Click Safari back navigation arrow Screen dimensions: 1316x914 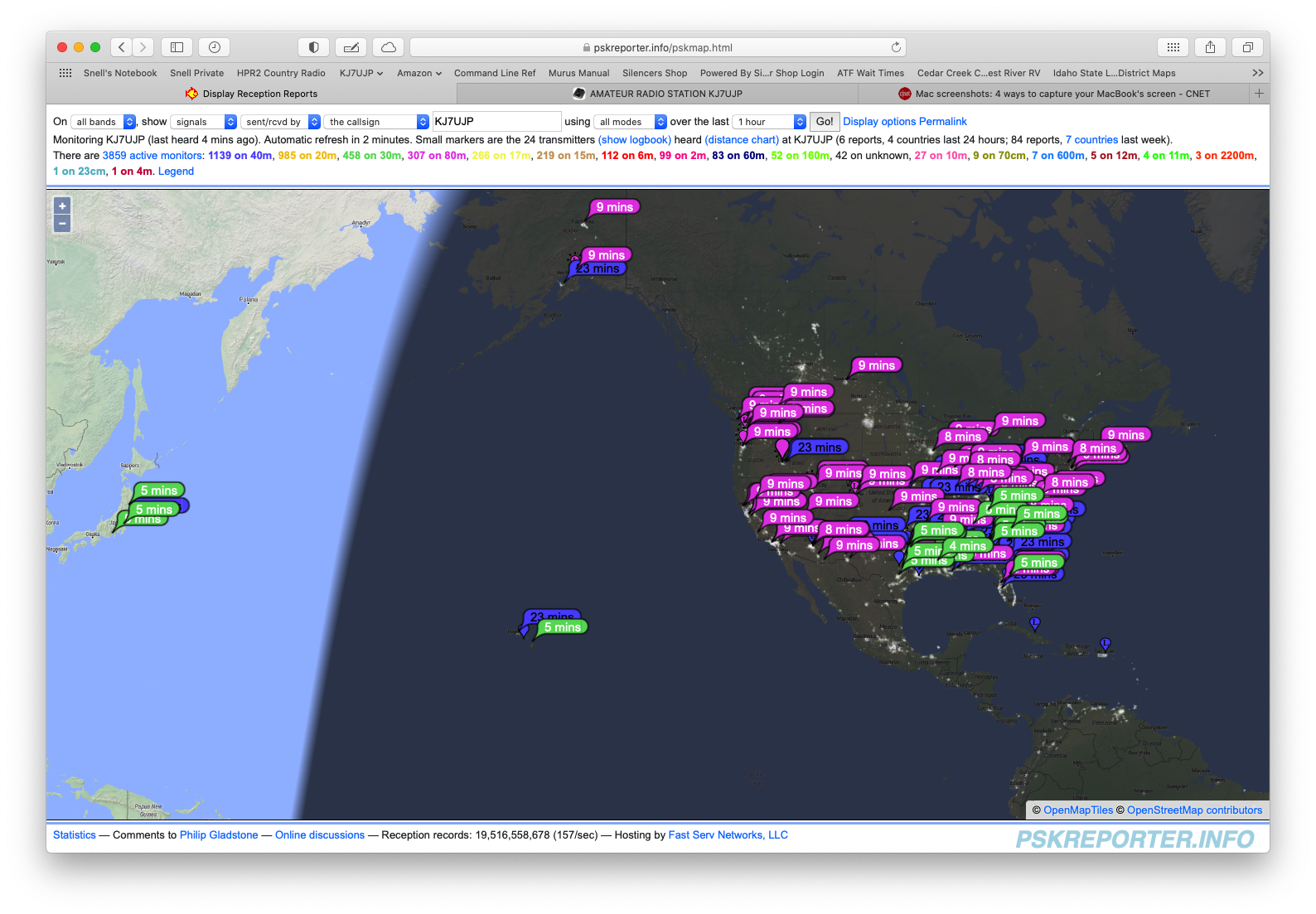(x=122, y=47)
